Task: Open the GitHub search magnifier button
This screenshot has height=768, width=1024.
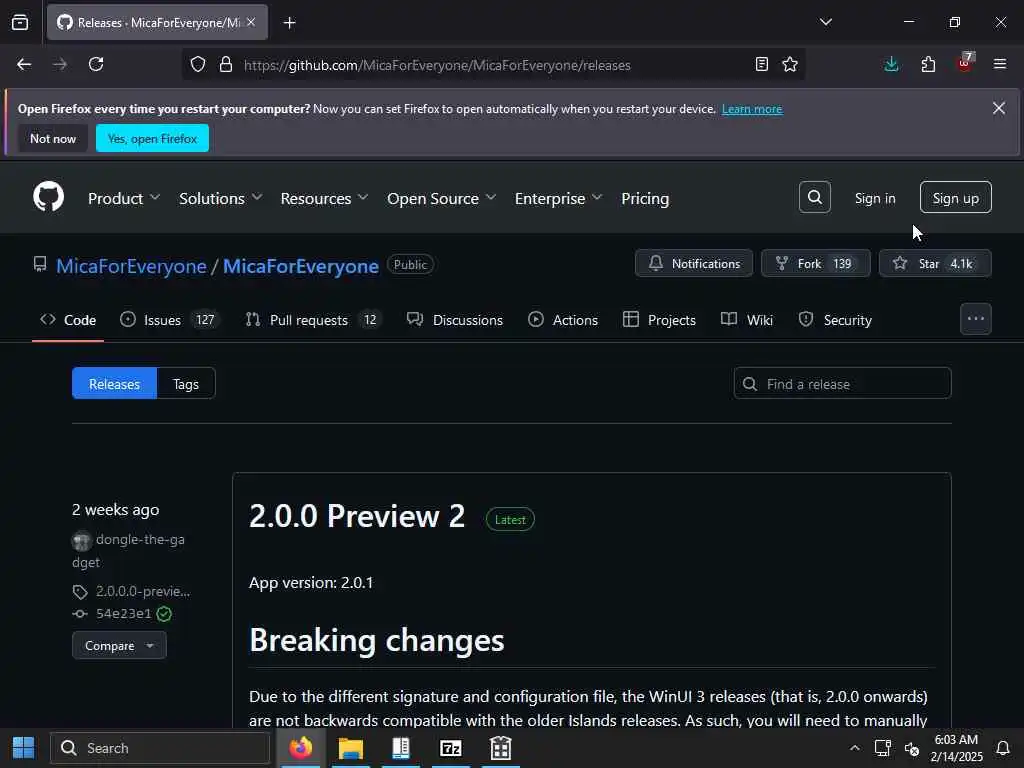Action: (814, 197)
